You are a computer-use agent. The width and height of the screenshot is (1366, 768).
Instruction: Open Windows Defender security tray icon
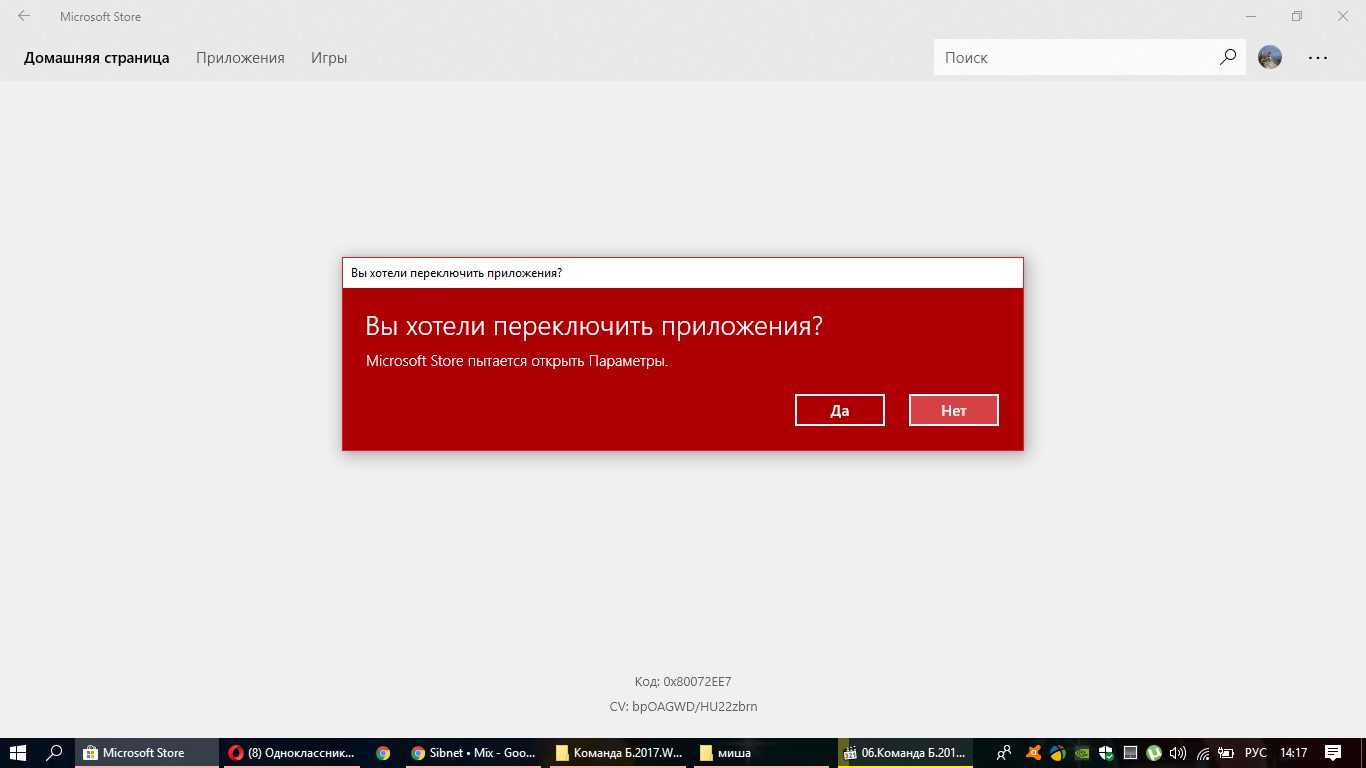click(x=1106, y=753)
